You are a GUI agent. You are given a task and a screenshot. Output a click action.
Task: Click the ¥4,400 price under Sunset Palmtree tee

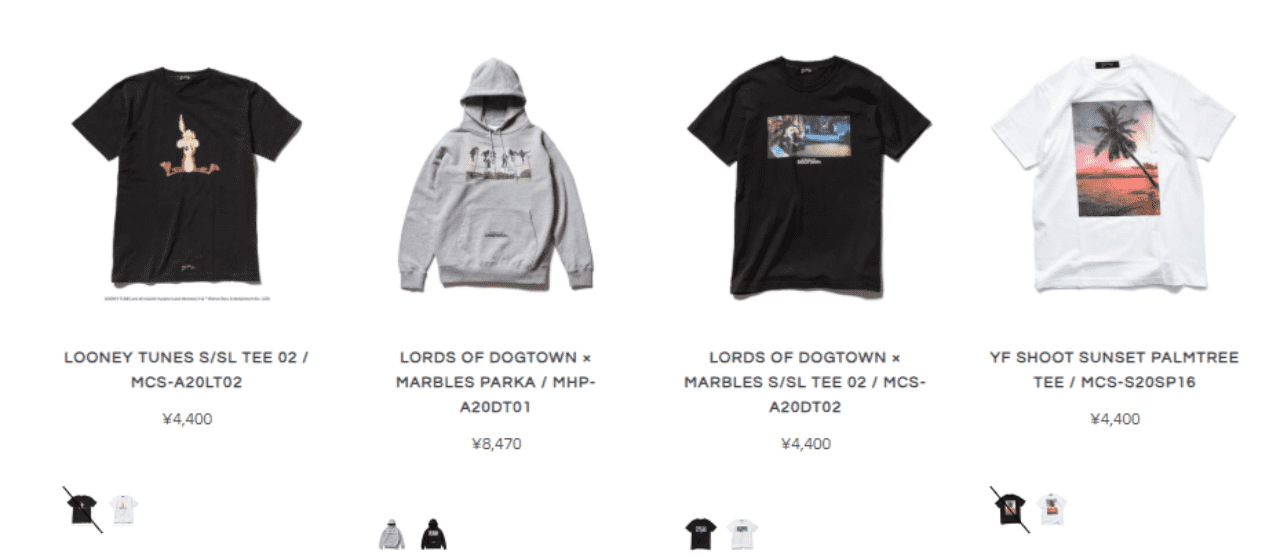[1115, 419]
